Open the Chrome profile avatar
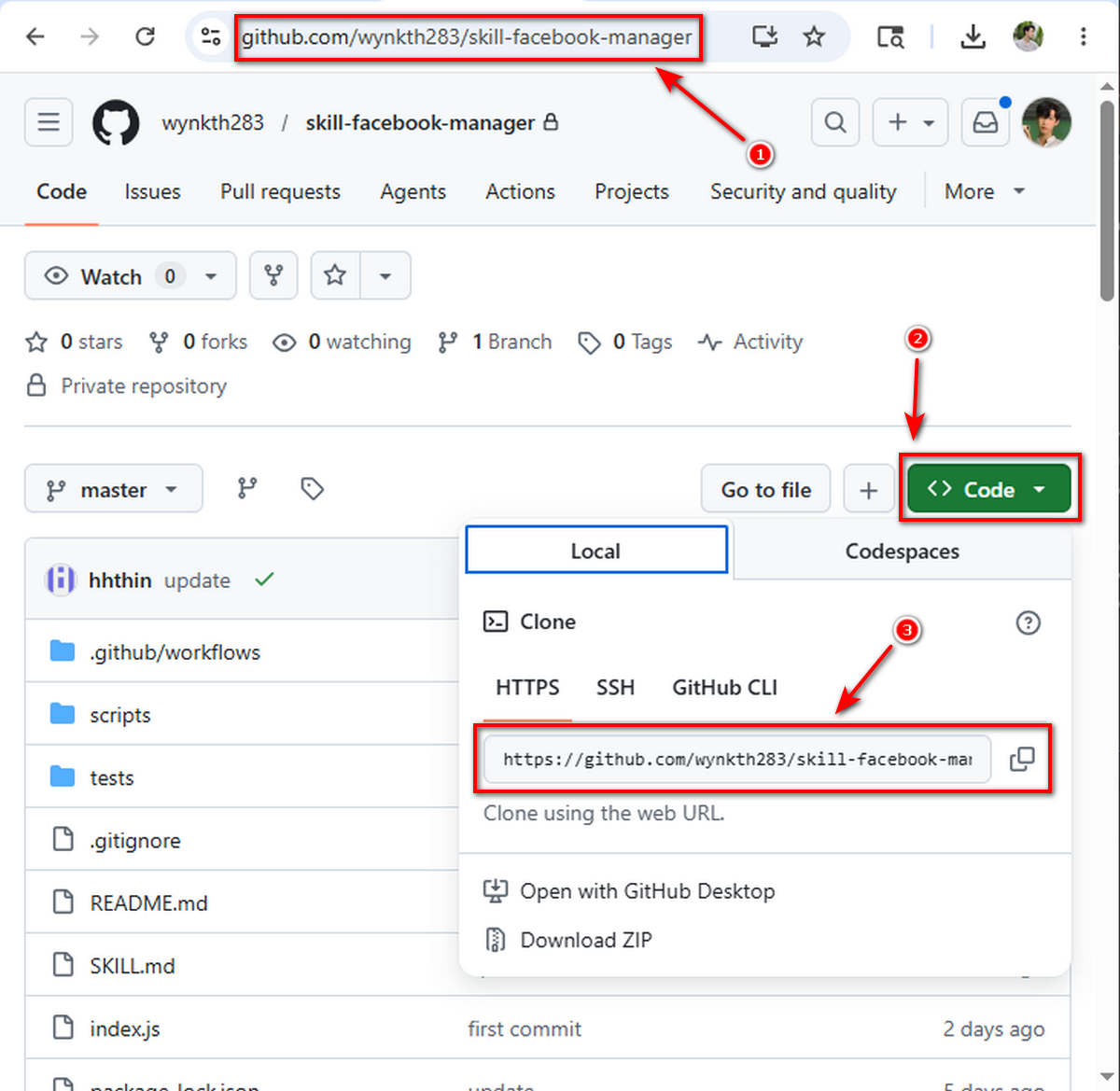The height and width of the screenshot is (1091, 1120). pyautogui.click(x=1028, y=36)
